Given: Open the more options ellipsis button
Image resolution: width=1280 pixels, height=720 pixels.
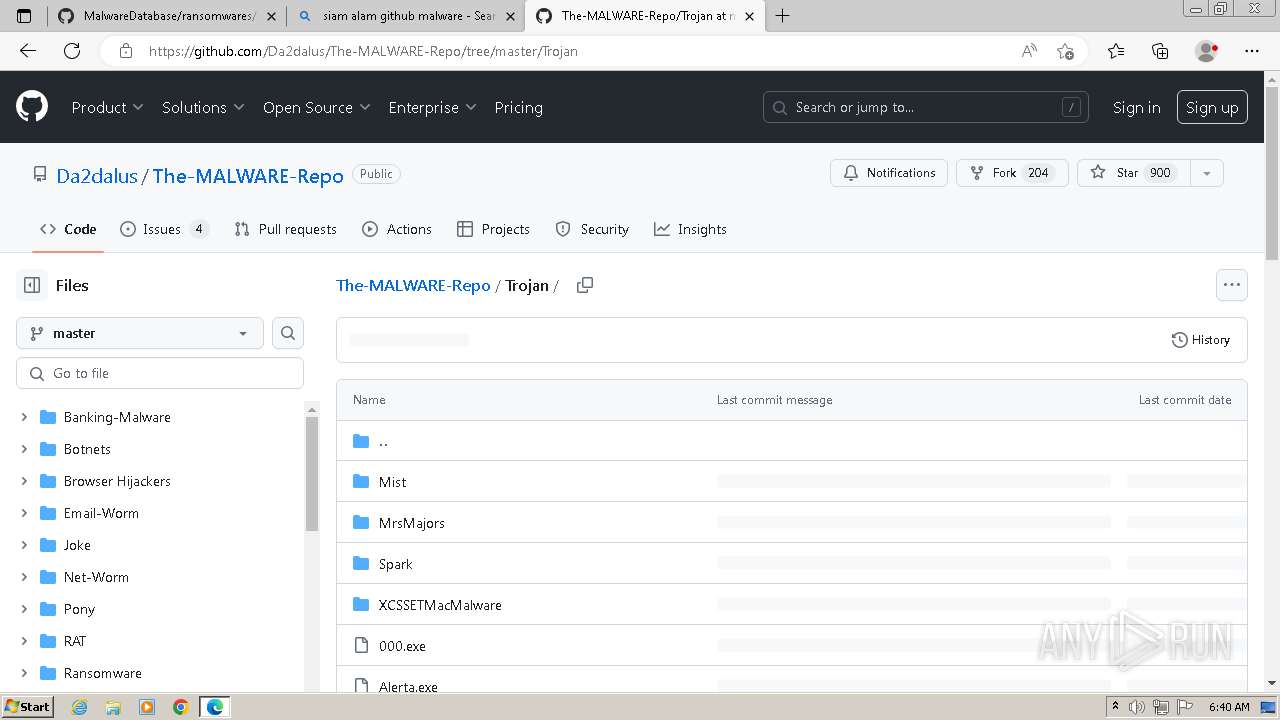Looking at the screenshot, I should [x=1232, y=285].
